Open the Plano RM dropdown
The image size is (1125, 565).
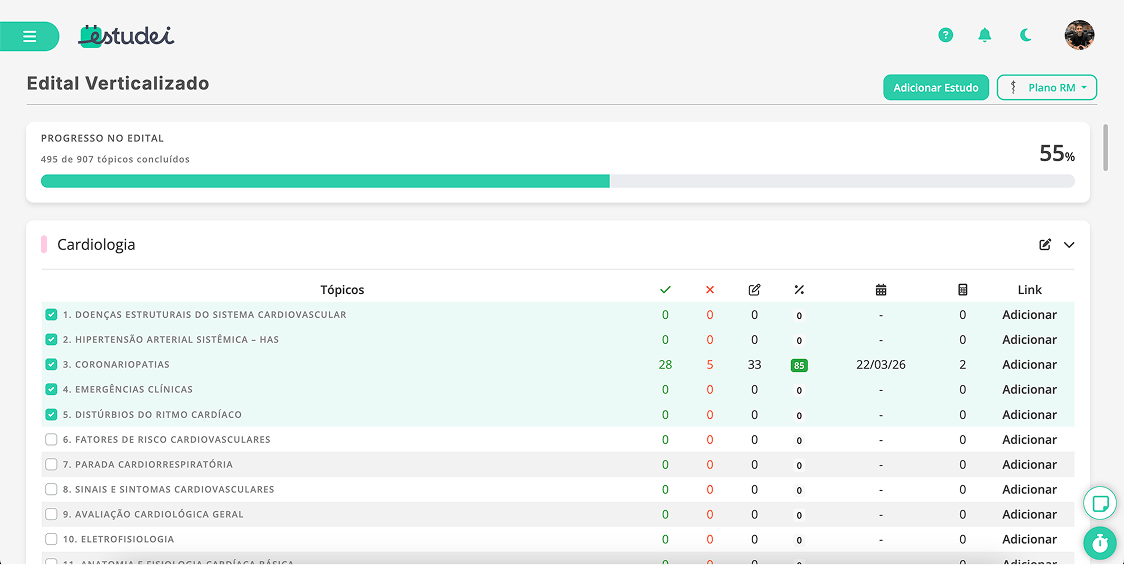tap(1046, 88)
